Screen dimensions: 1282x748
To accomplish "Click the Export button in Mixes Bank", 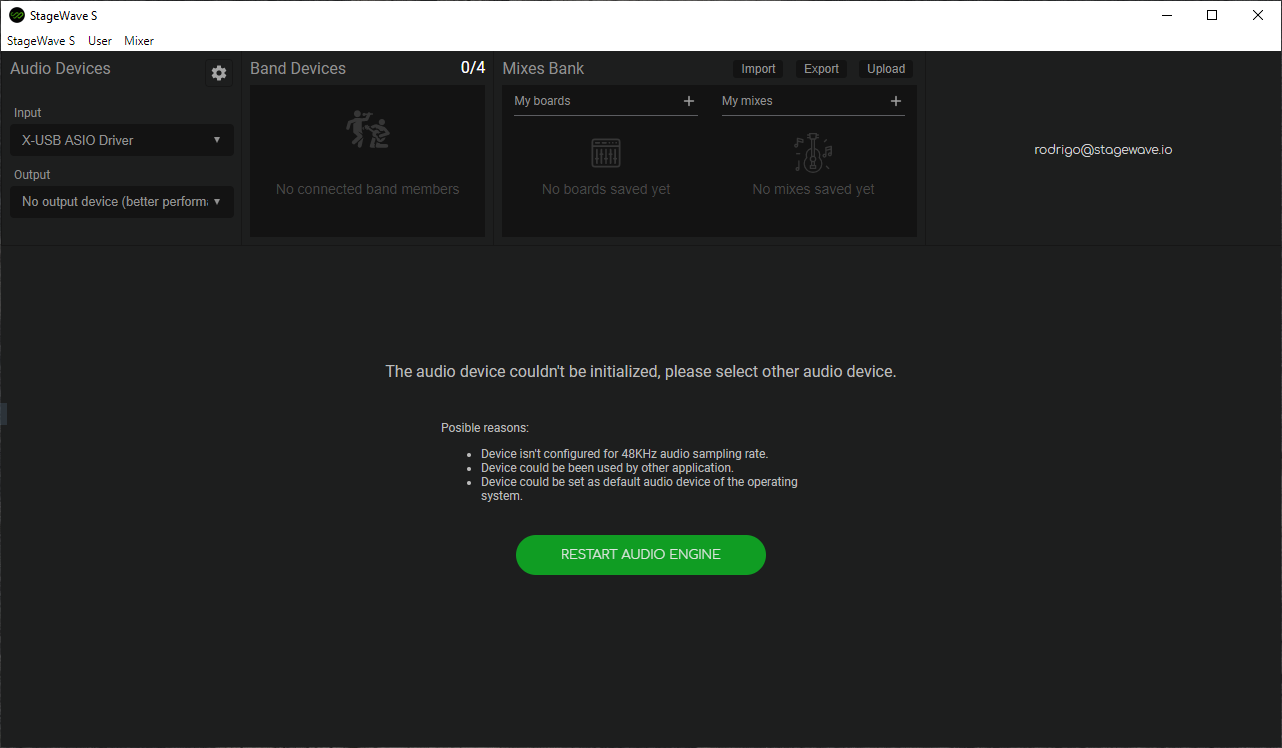I will click(821, 69).
